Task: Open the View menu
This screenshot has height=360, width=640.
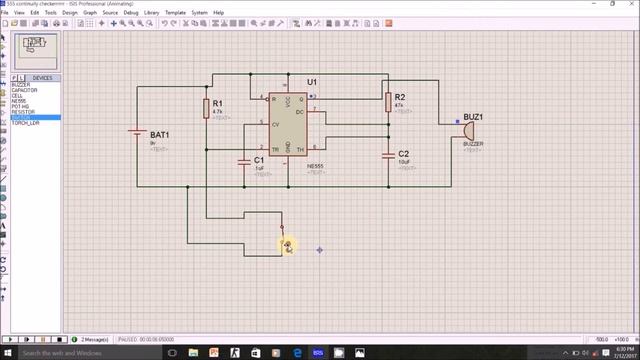Action: (x=19, y=13)
